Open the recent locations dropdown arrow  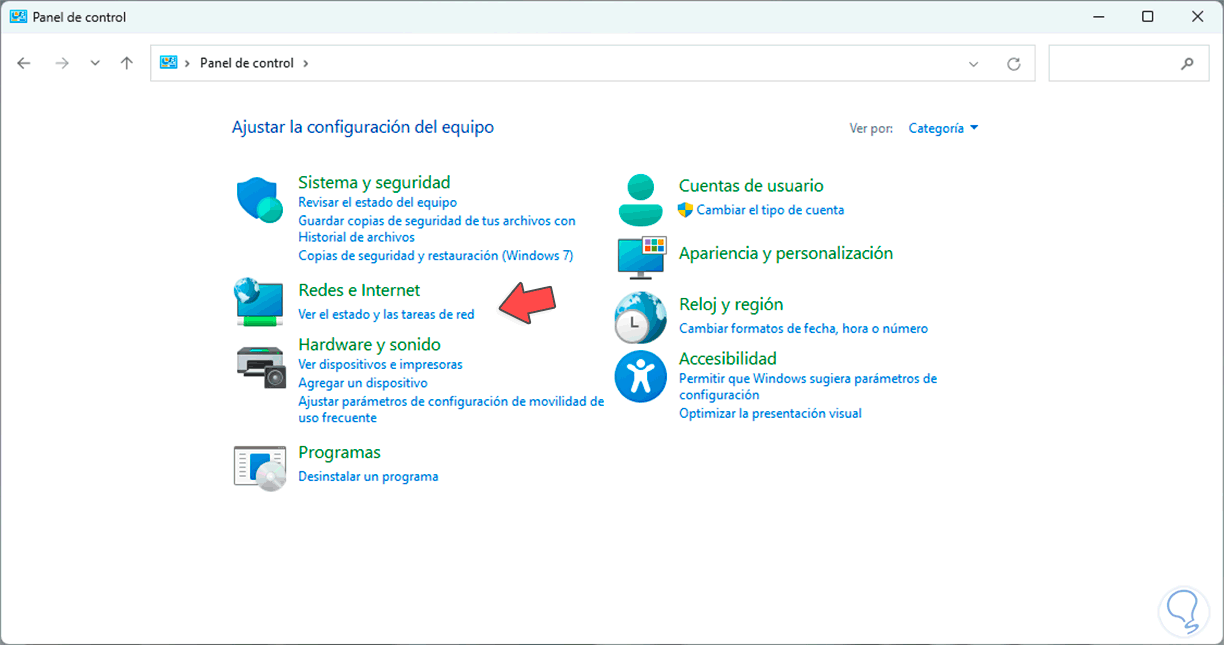point(95,63)
